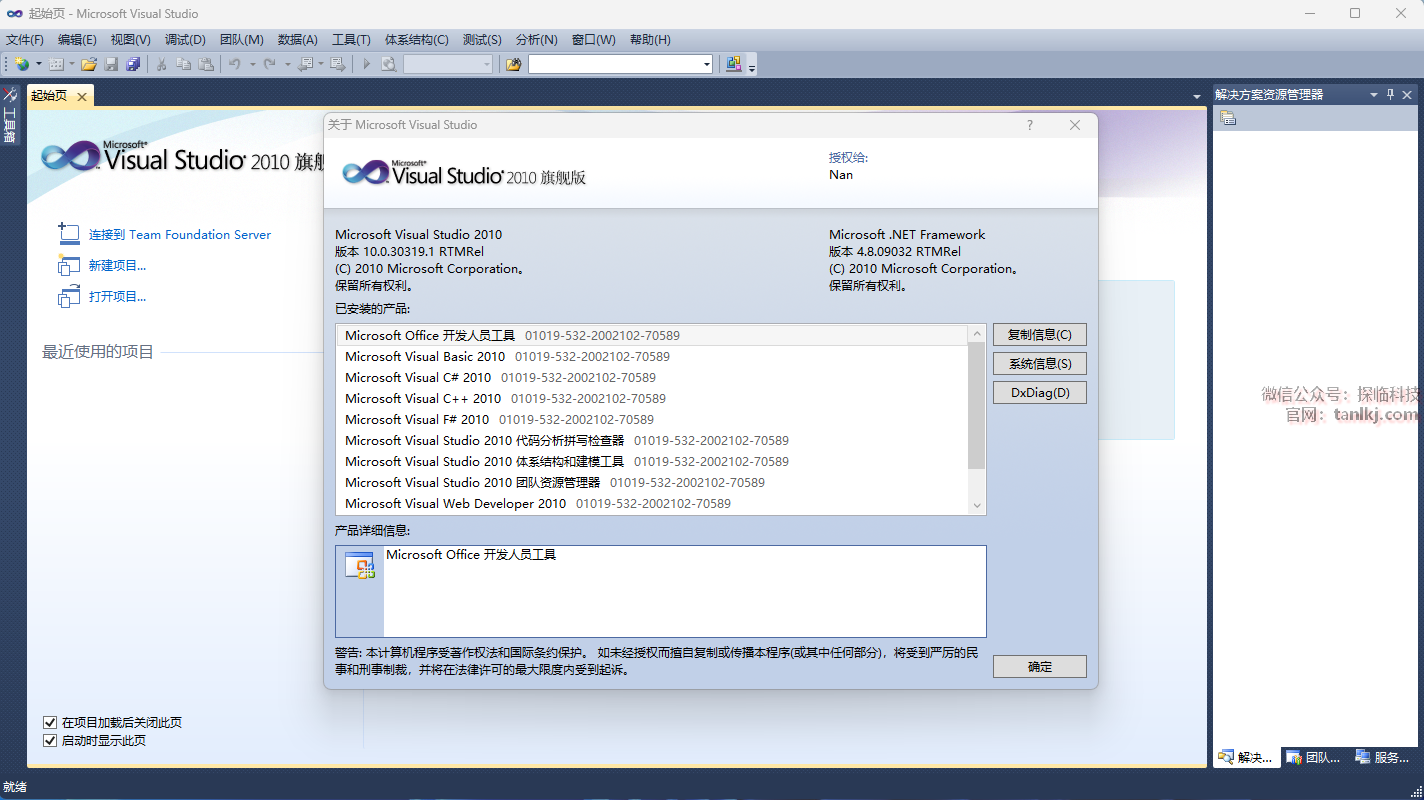Open the 帮助(H) menu

(x=650, y=40)
